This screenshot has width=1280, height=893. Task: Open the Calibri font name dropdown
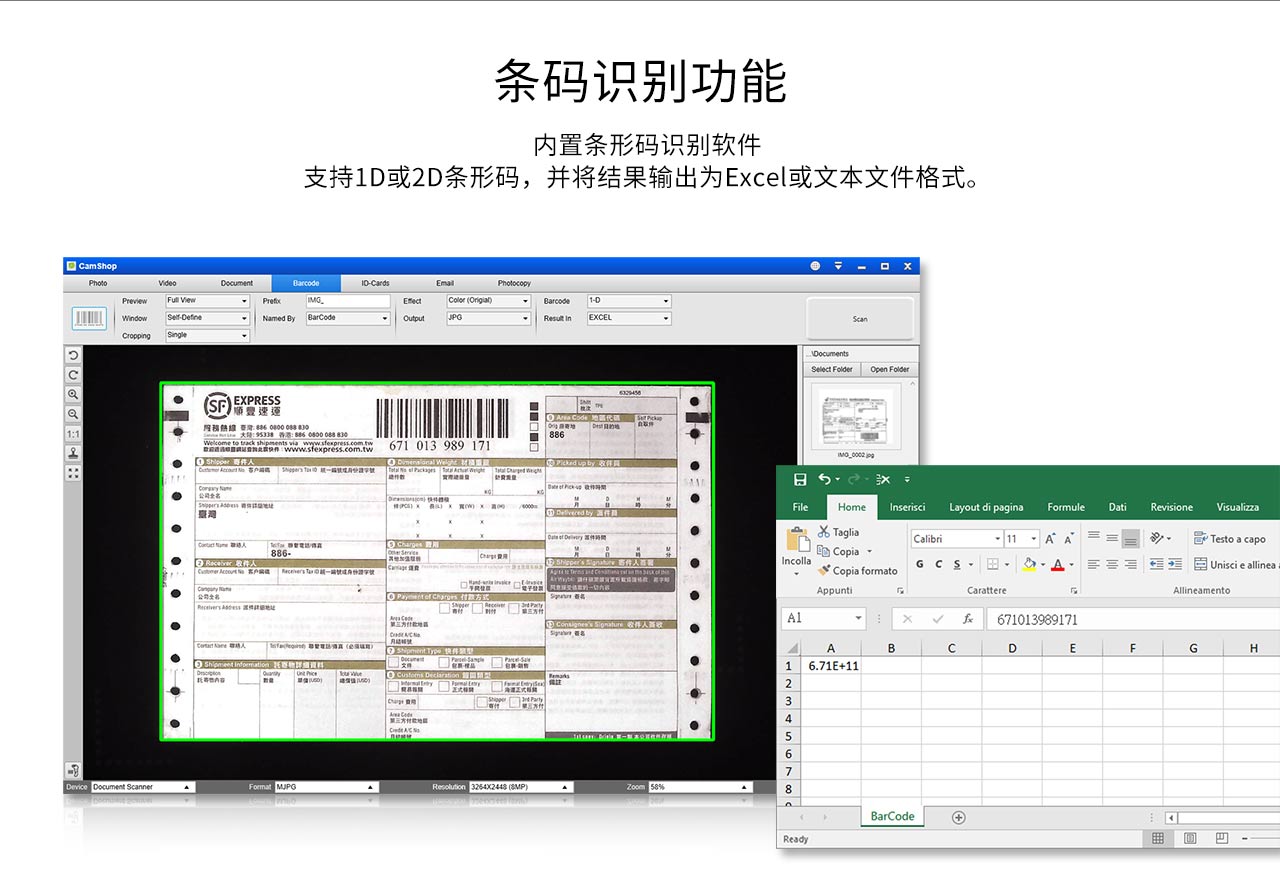[997, 539]
